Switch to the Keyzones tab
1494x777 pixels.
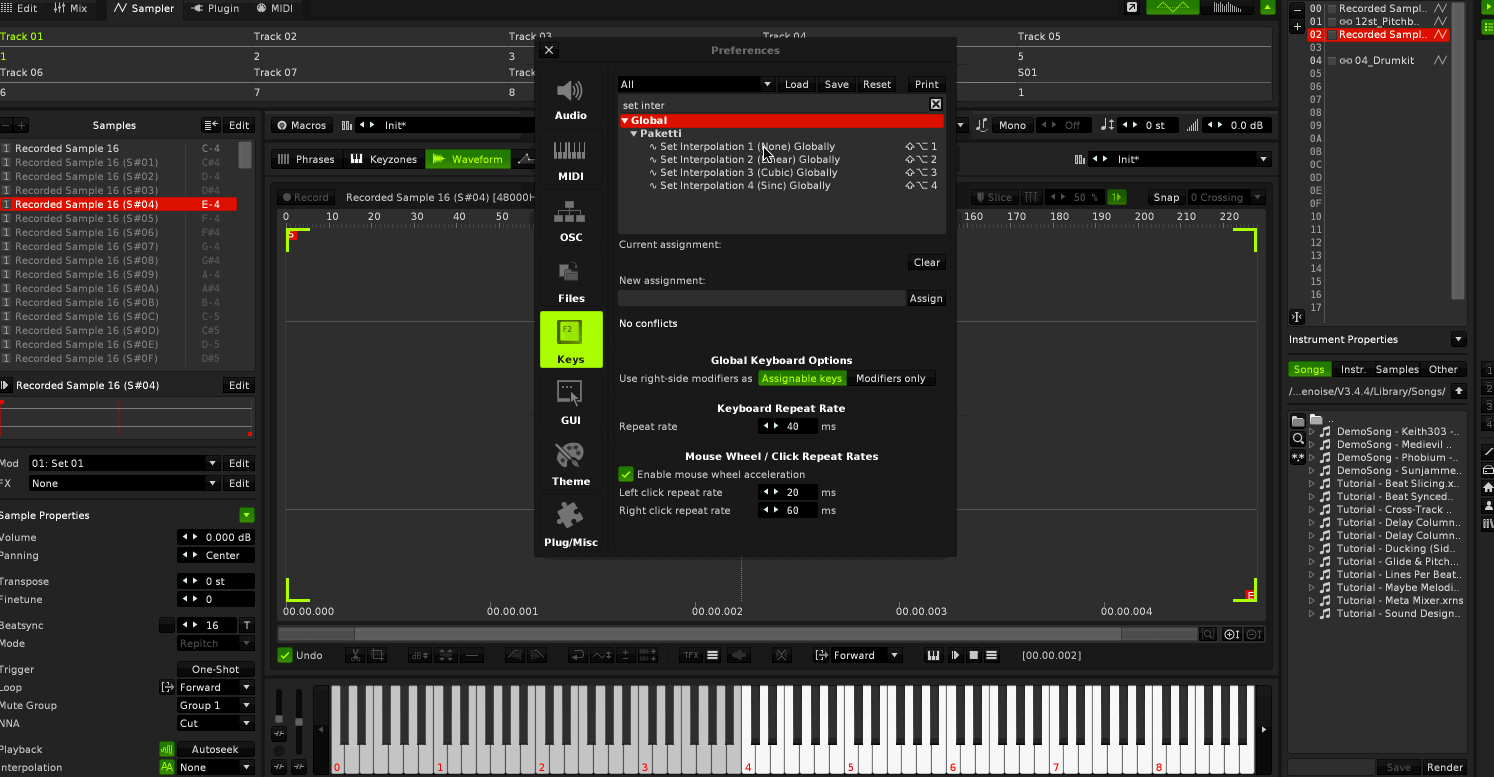384,159
